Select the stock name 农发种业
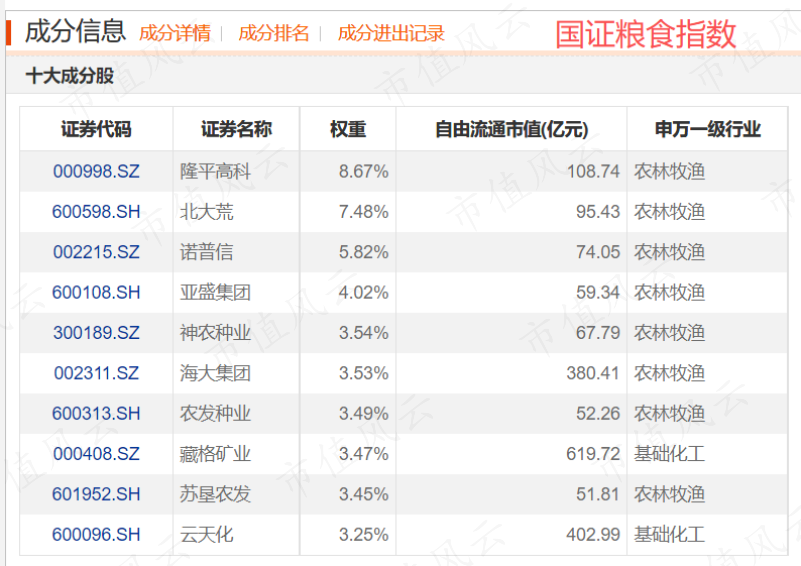Screen dimensions: 801x566 pos(215,413)
